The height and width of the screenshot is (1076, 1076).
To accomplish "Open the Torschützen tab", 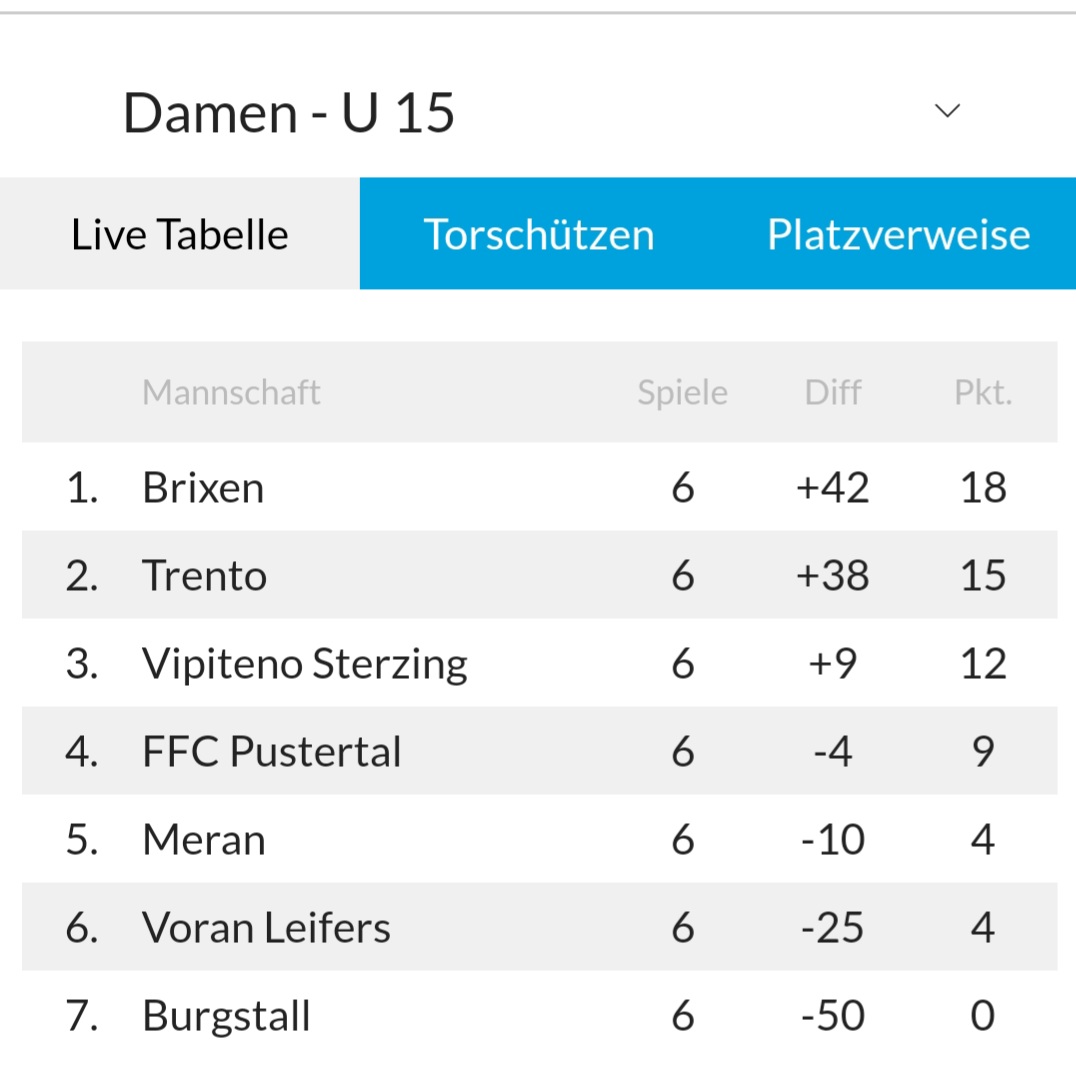I will 539,235.
